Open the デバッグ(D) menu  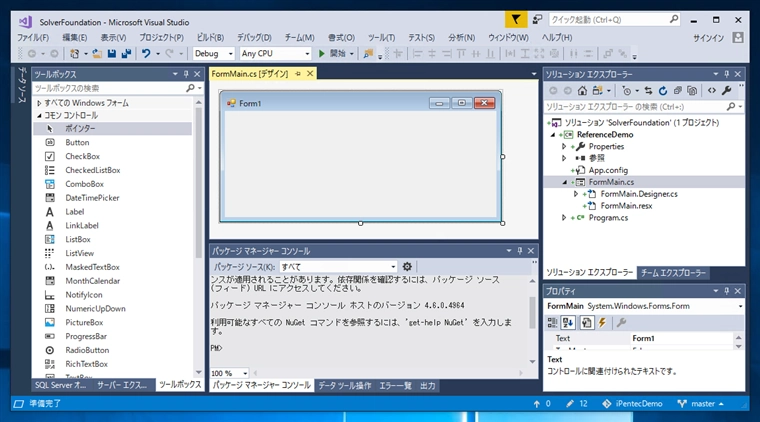(254, 37)
